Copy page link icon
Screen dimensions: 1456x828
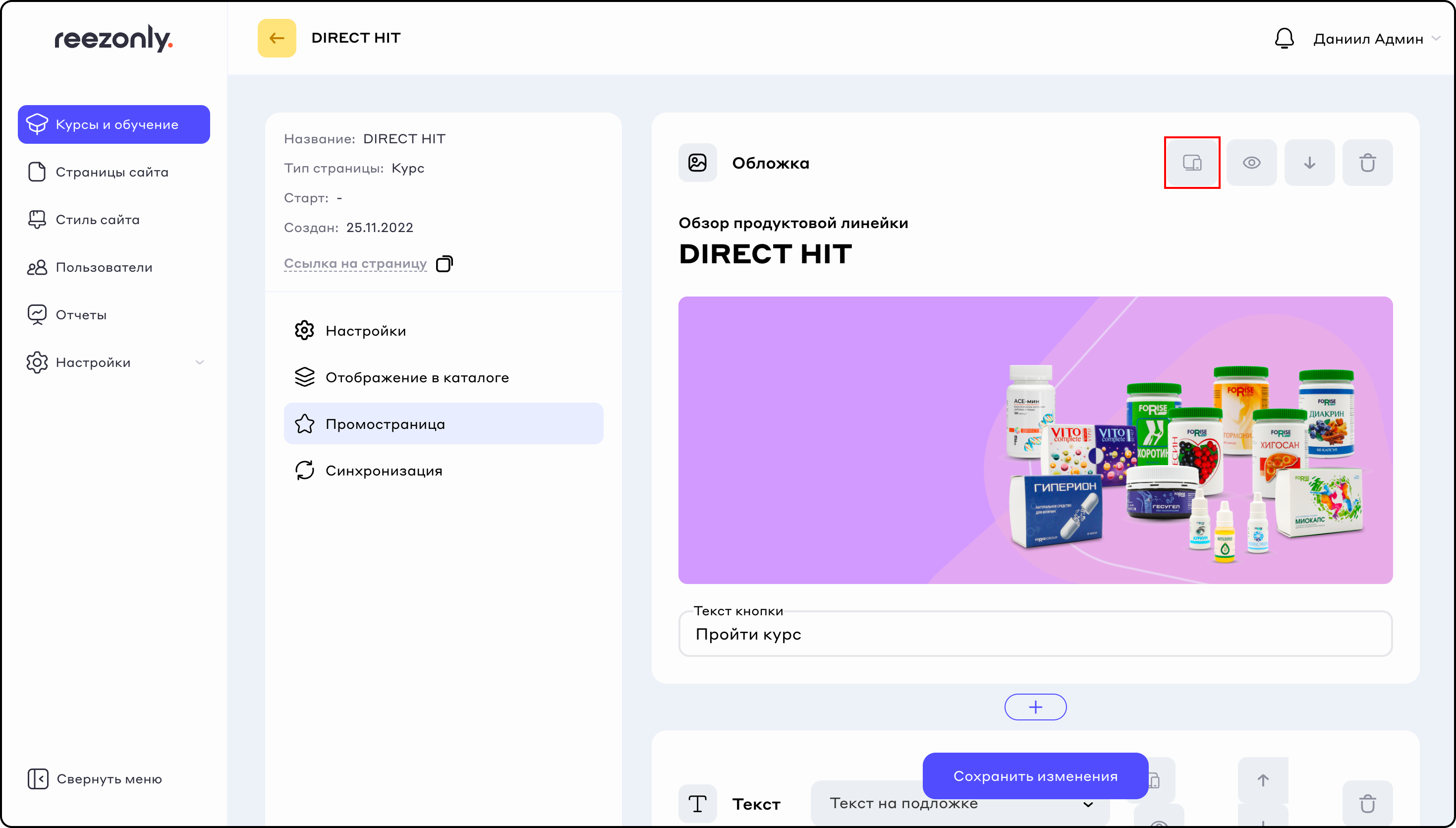coord(444,264)
